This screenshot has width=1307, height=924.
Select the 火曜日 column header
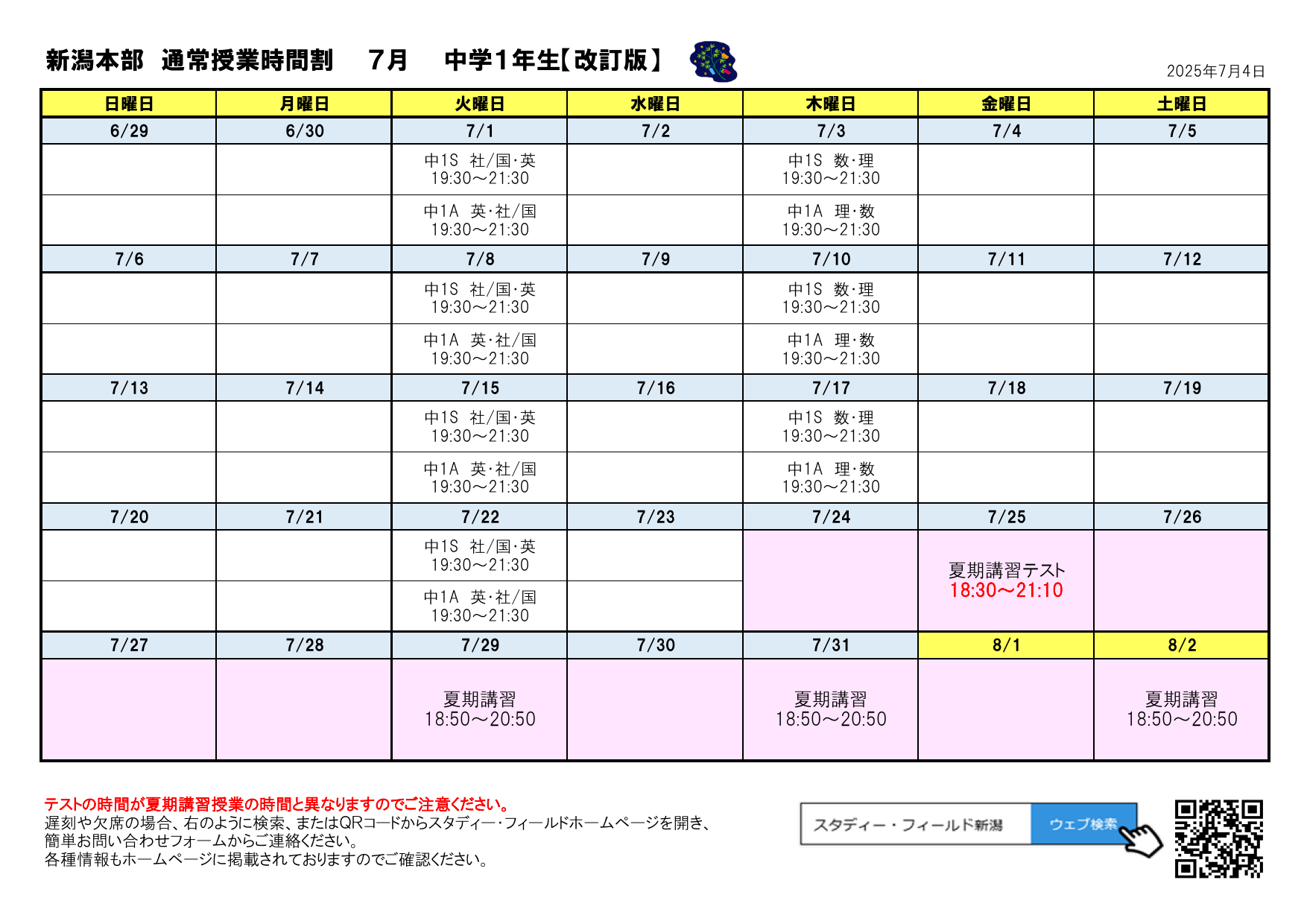point(480,104)
